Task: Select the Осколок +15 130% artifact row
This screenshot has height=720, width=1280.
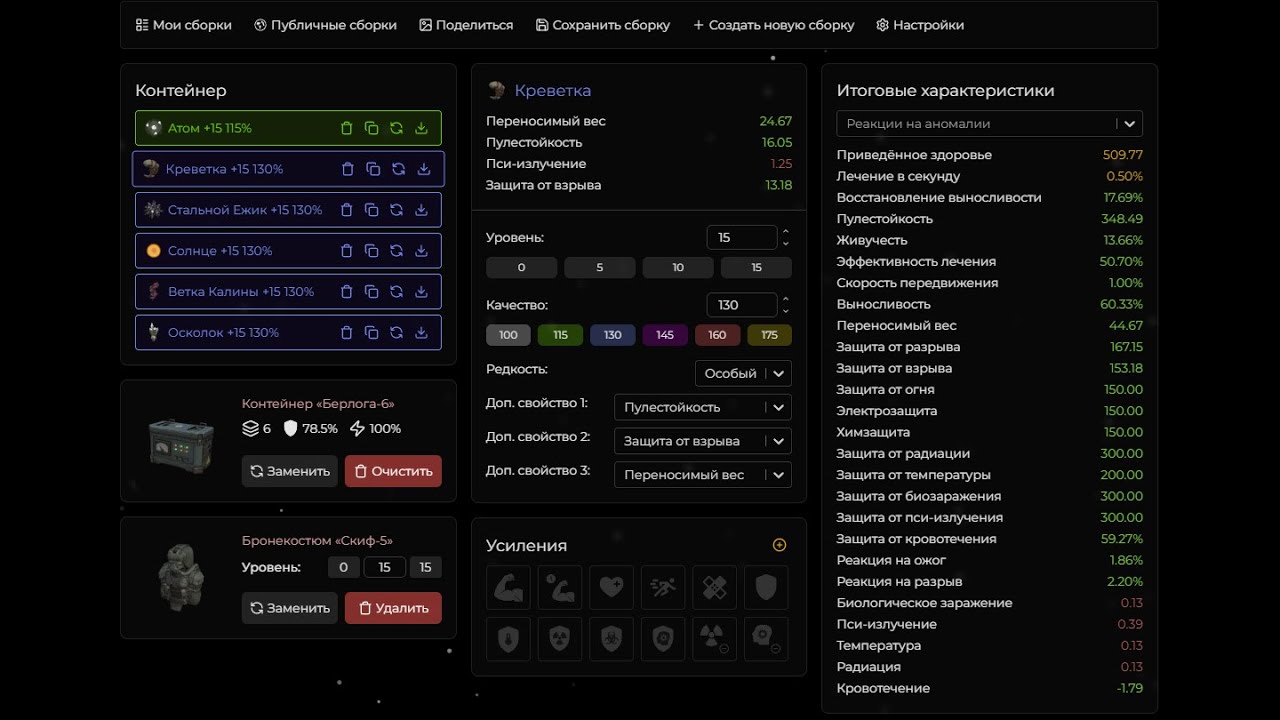Action: pyautogui.click(x=288, y=333)
